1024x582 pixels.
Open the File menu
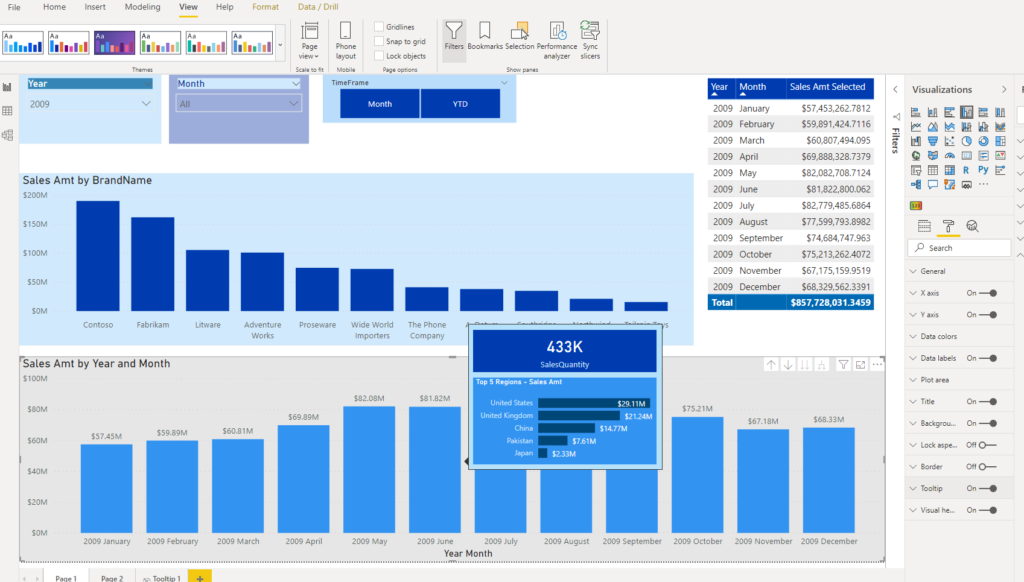(x=14, y=7)
